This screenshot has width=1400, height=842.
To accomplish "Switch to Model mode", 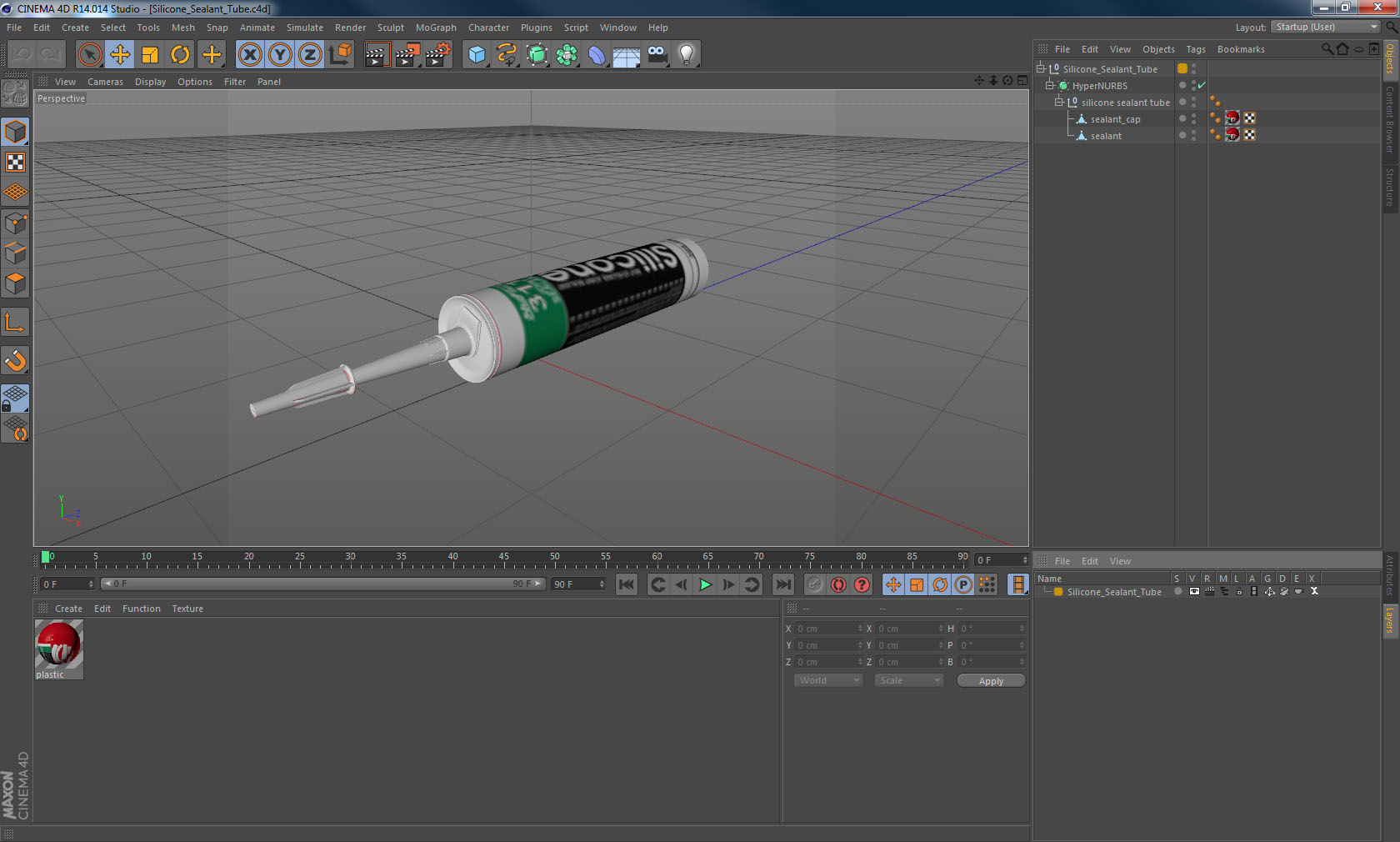I will (x=15, y=133).
